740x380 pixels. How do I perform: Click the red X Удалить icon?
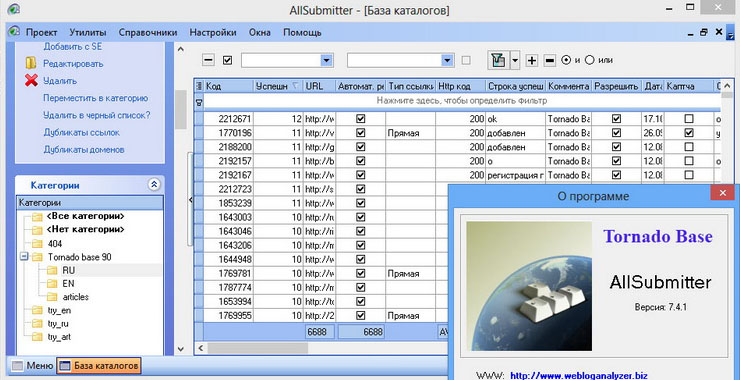(31, 81)
